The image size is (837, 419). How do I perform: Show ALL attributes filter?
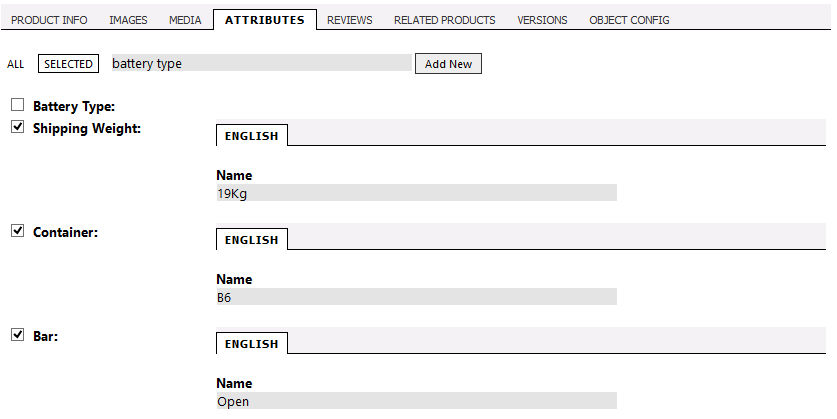pyautogui.click(x=15, y=64)
